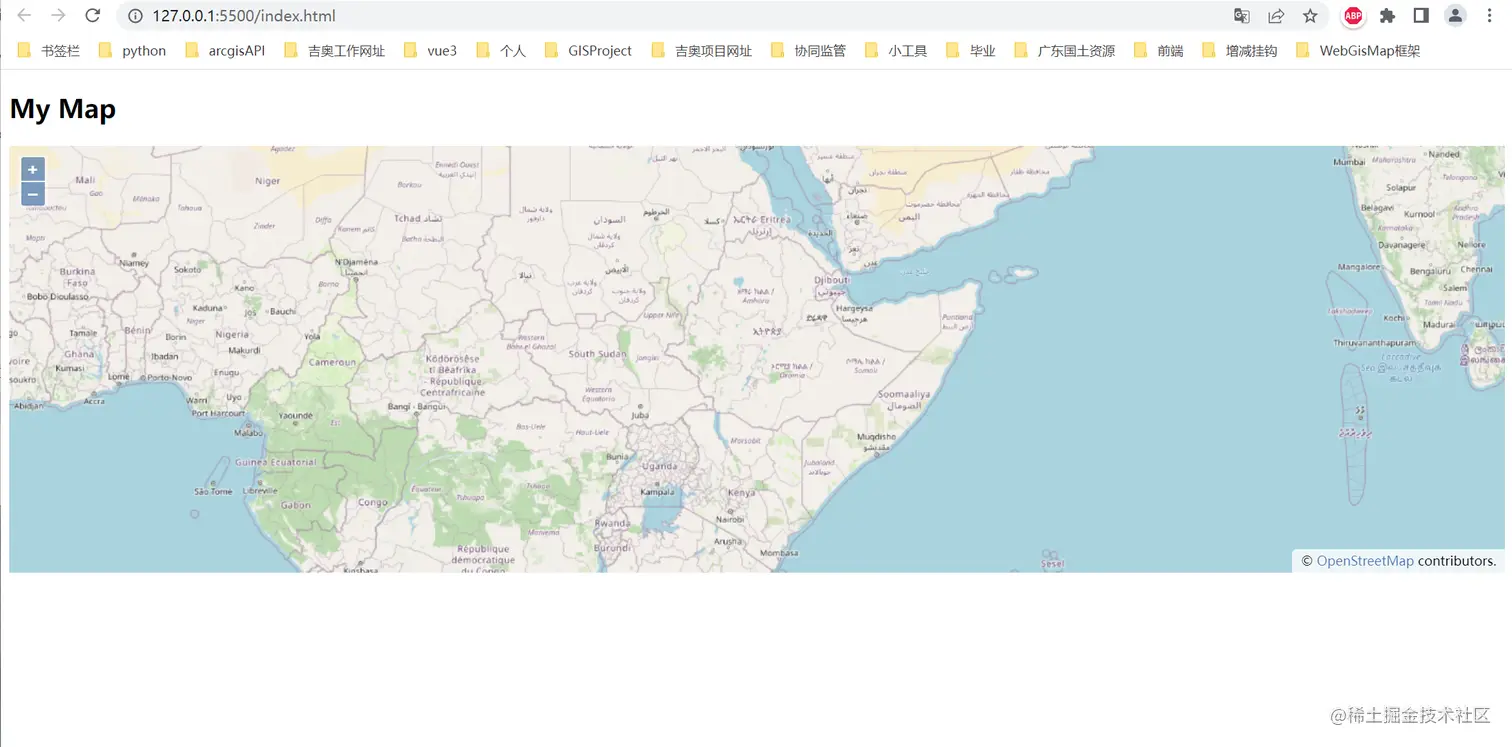Click Kenya label on the map

(741, 493)
